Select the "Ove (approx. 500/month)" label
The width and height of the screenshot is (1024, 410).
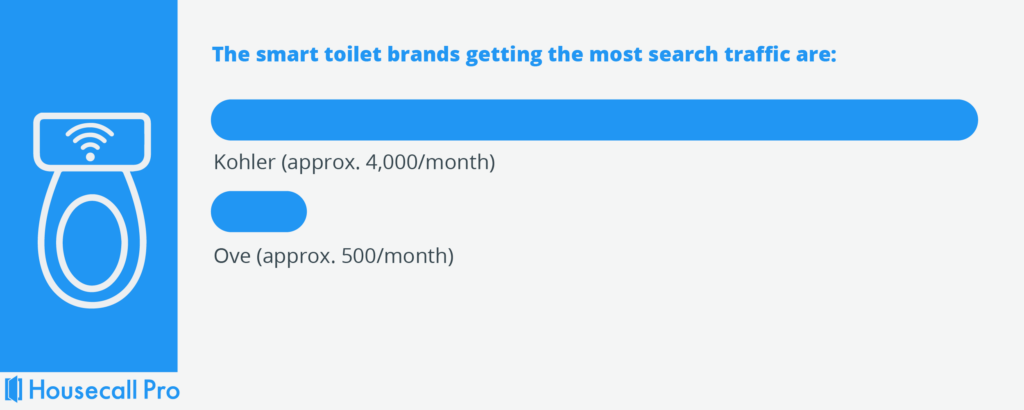(334, 257)
